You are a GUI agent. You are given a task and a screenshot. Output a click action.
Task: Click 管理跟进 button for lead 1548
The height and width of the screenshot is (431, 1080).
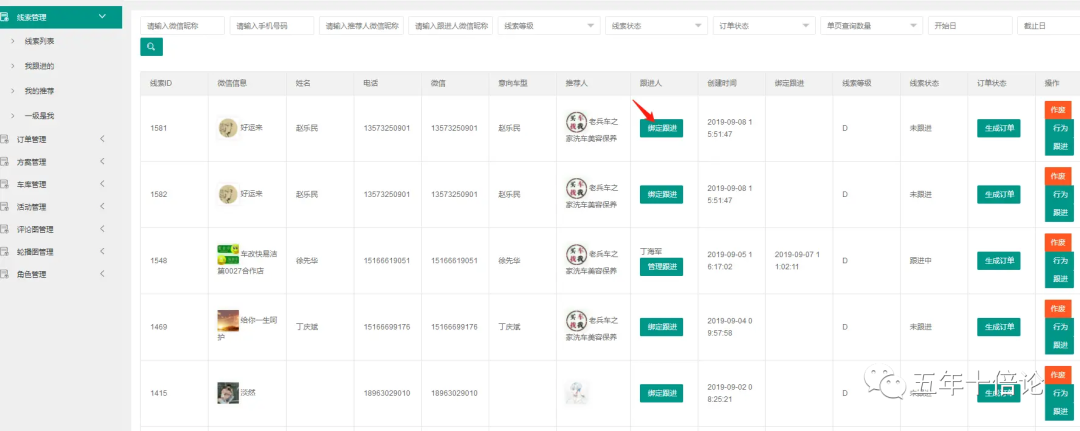point(660,267)
